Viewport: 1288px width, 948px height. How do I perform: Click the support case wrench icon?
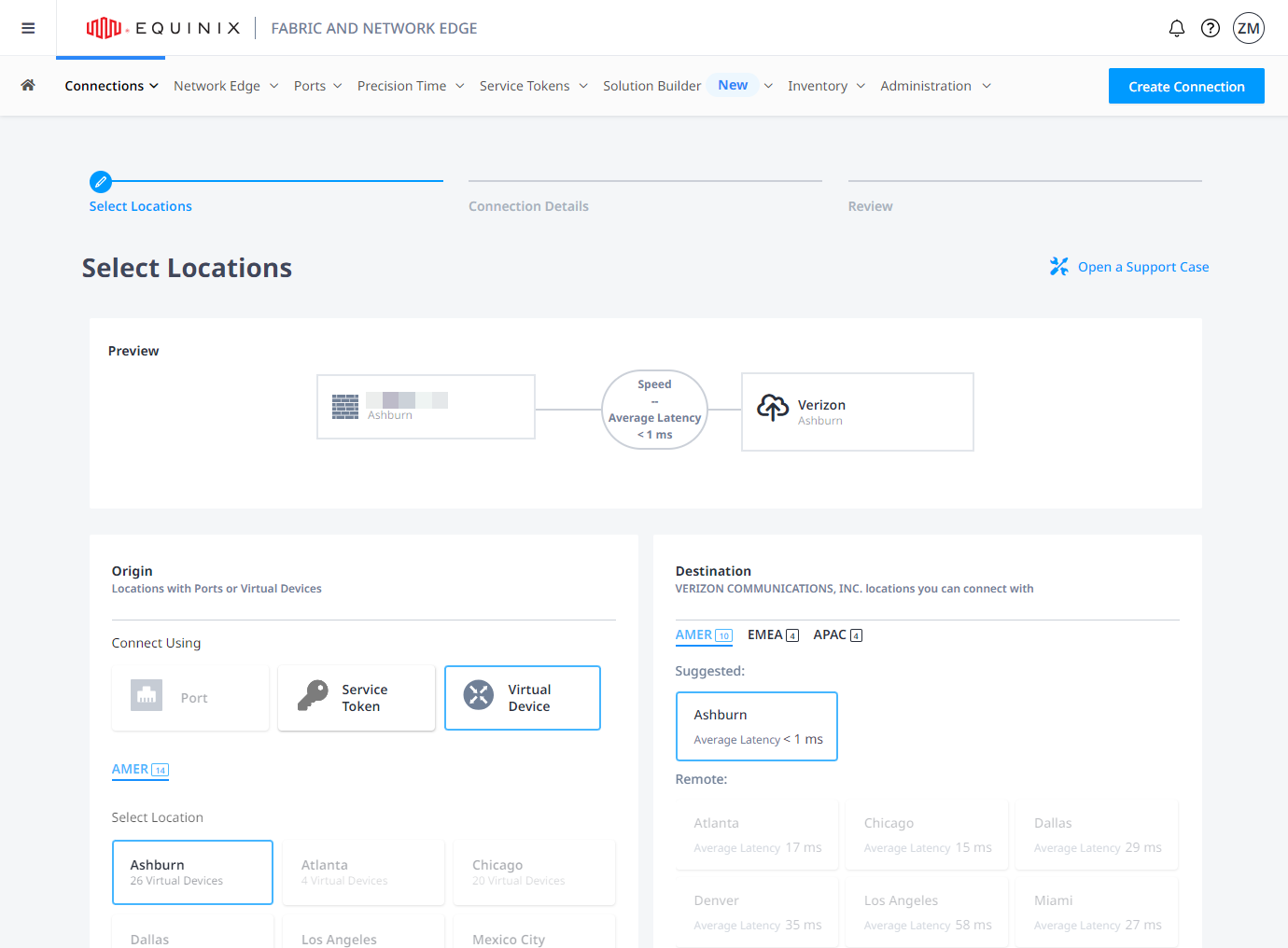coord(1058,267)
